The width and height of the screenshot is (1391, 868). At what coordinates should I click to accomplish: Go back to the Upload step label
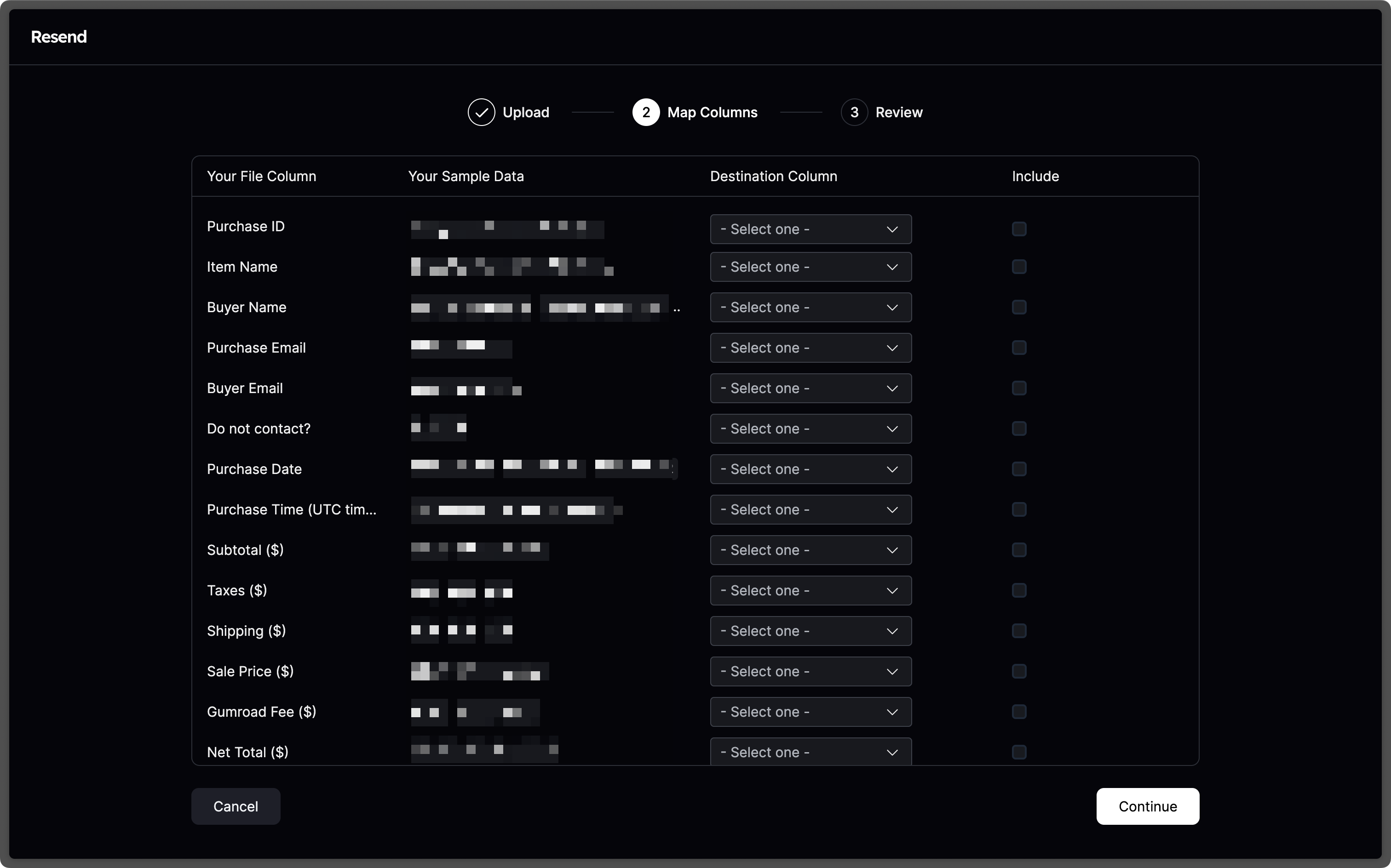point(525,112)
